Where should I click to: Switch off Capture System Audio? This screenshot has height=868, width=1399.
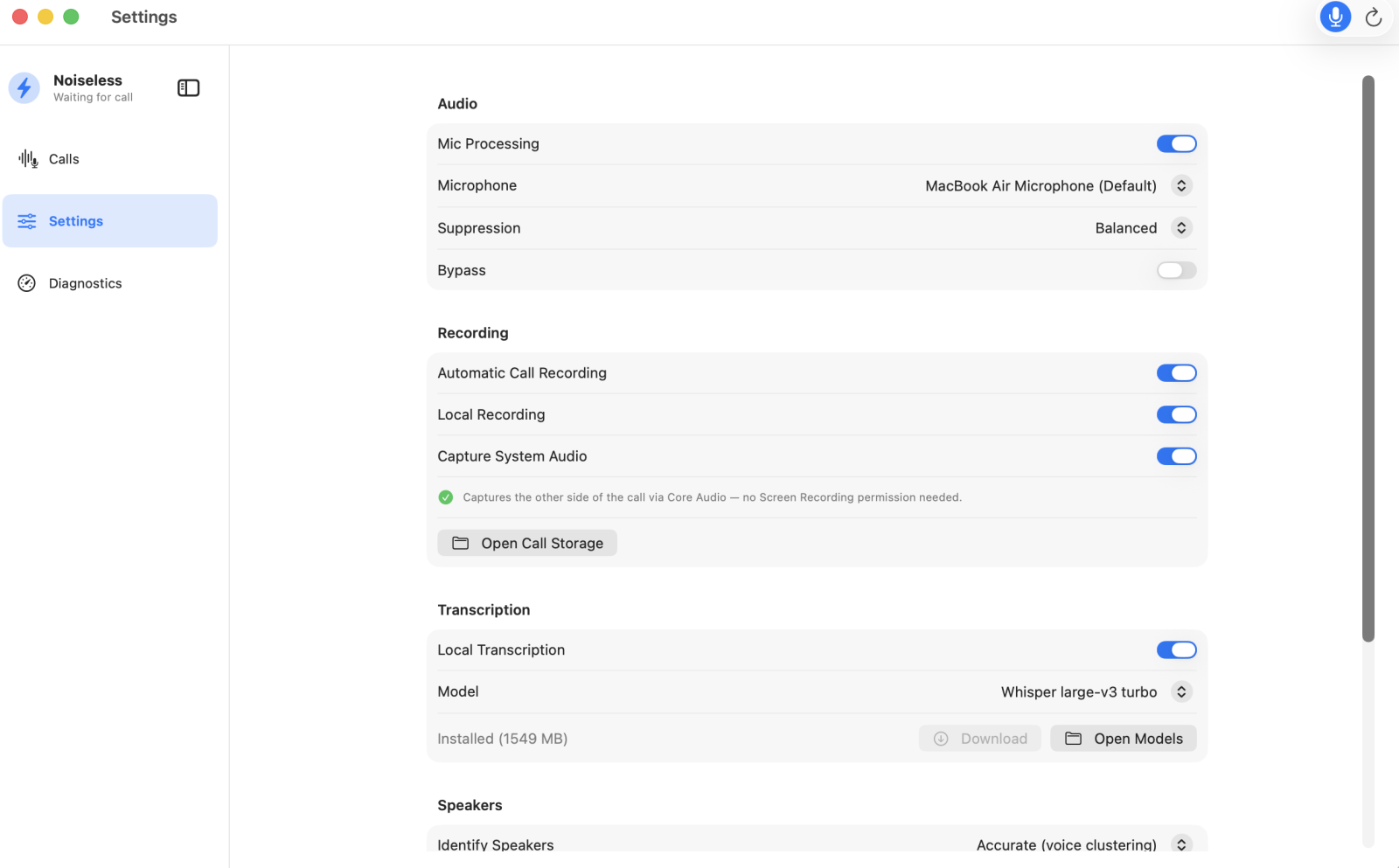point(1177,456)
